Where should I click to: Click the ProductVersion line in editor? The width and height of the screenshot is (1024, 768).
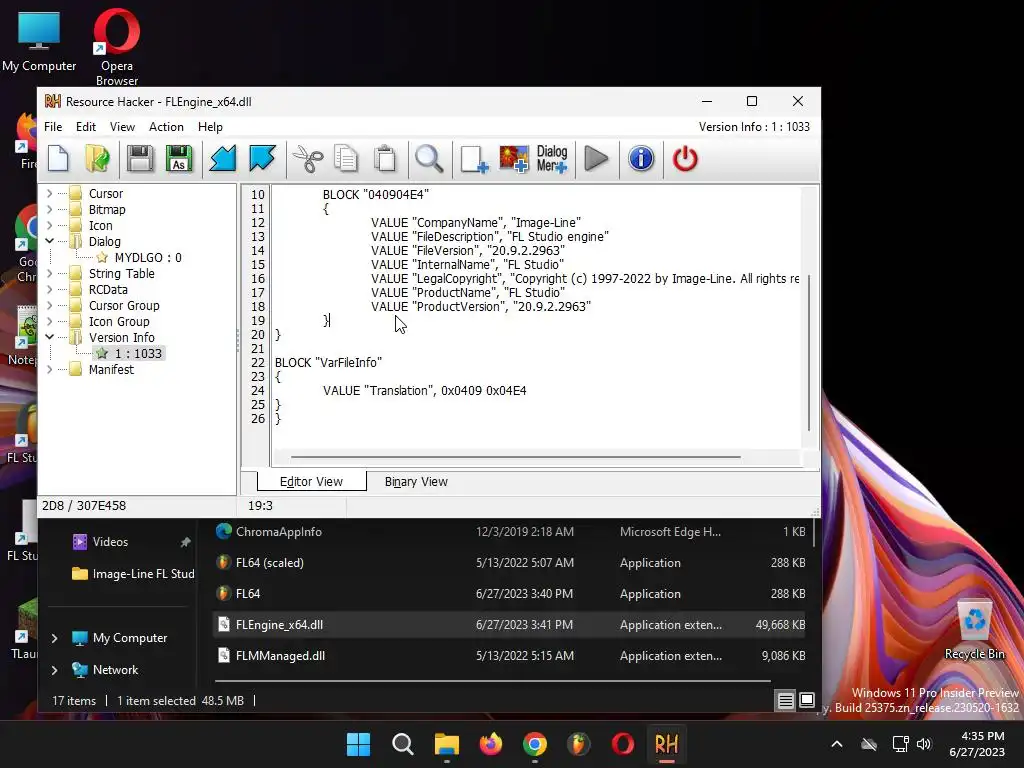click(x=481, y=306)
